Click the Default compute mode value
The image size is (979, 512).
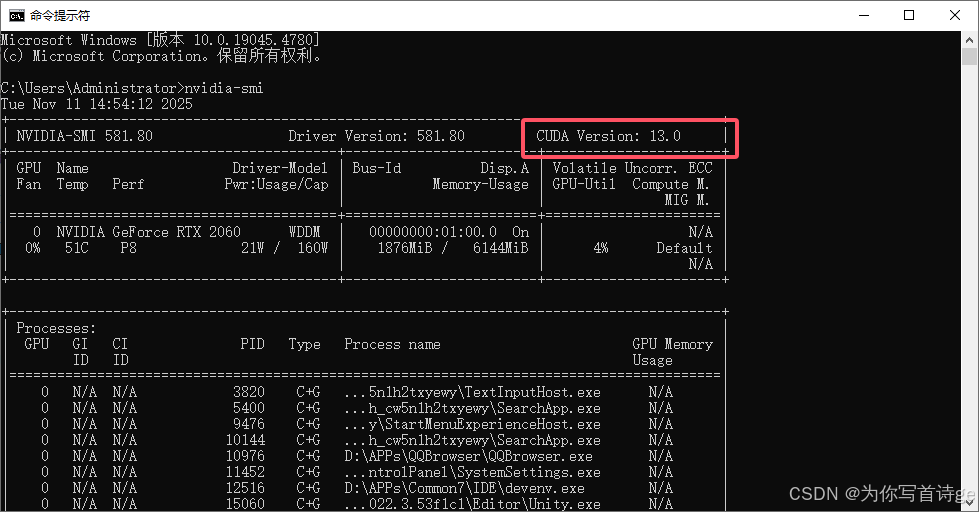click(684, 249)
